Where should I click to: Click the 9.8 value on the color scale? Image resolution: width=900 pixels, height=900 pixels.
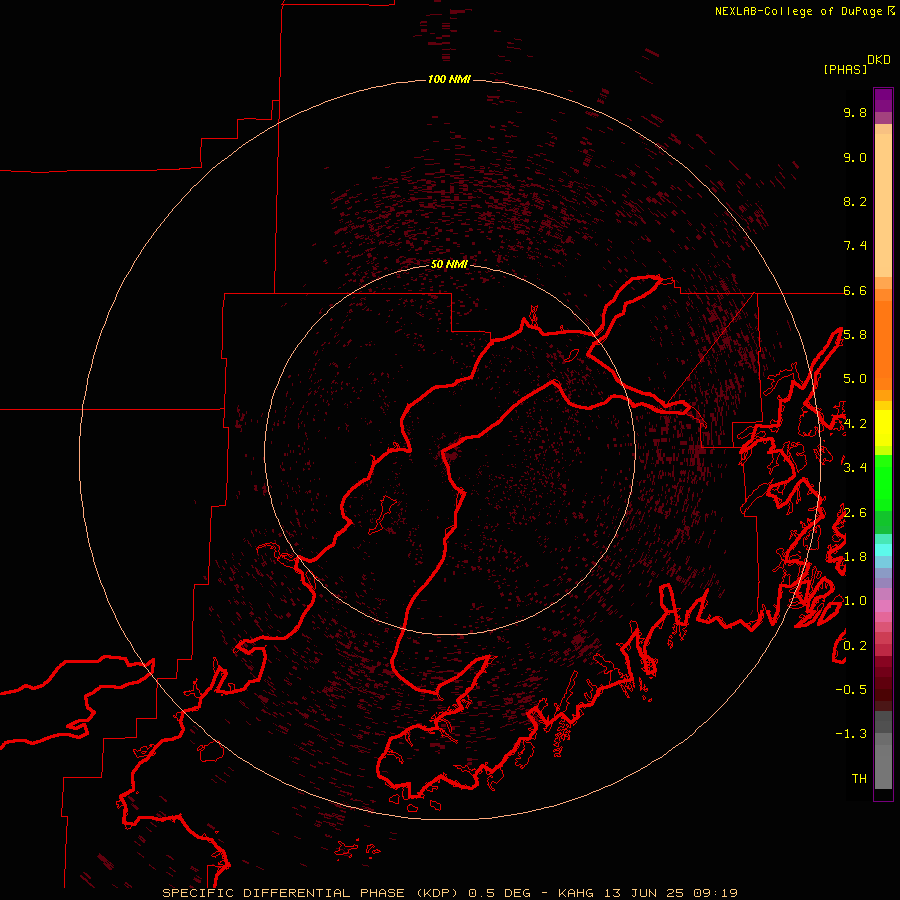click(855, 112)
